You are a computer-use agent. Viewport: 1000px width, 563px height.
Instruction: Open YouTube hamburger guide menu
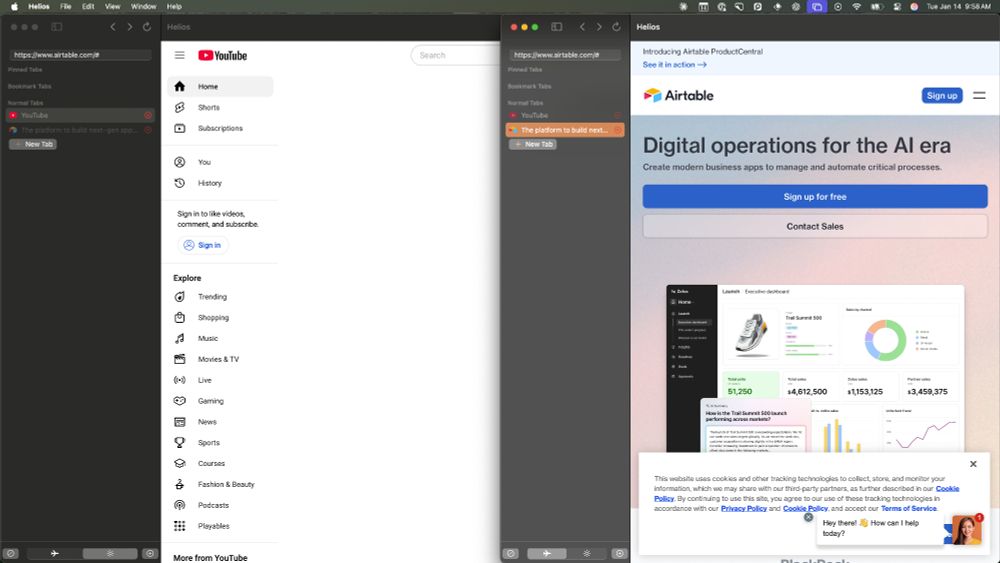click(x=179, y=55)
